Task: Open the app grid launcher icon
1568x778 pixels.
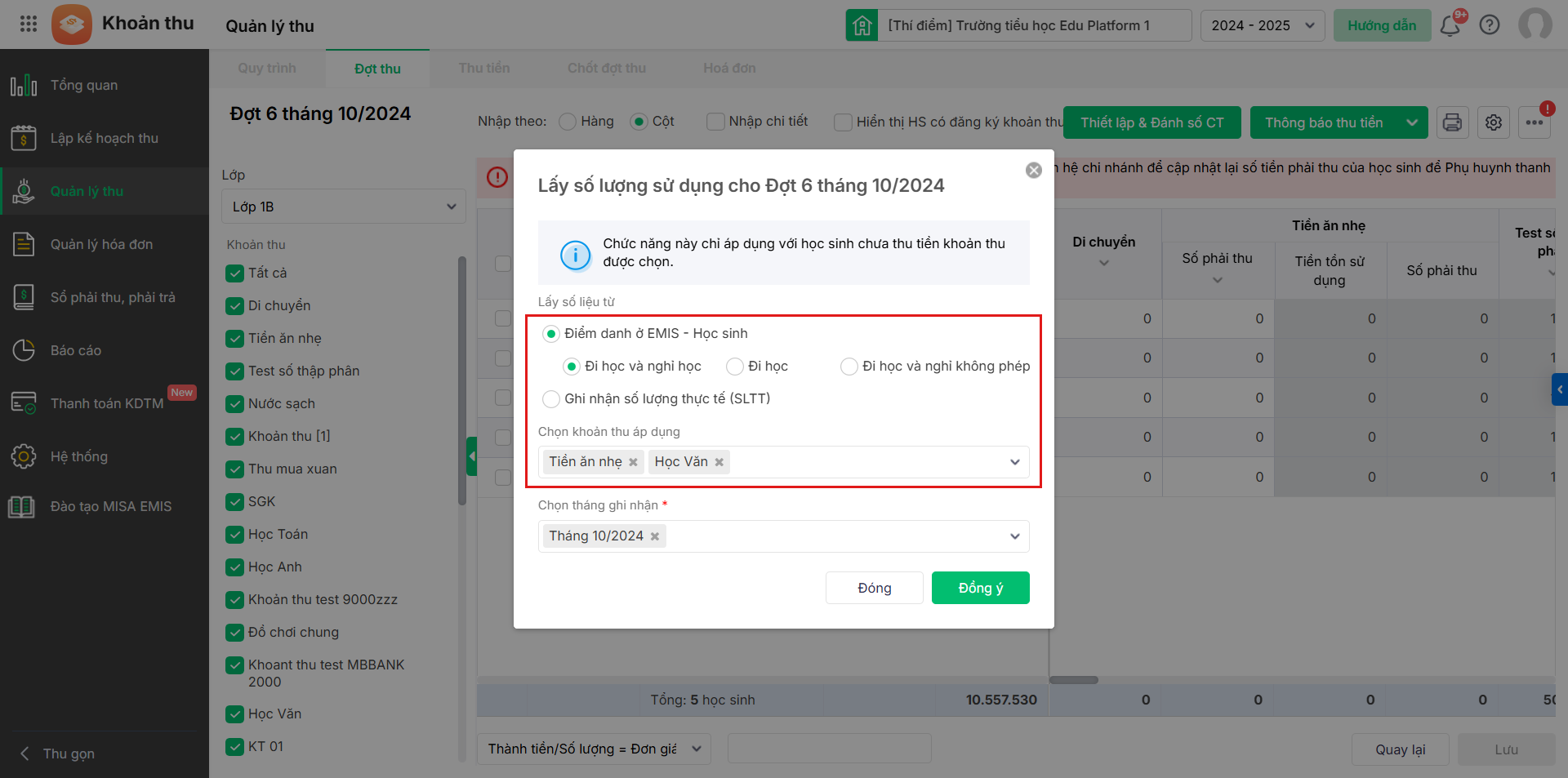Action: click(29, 24)
